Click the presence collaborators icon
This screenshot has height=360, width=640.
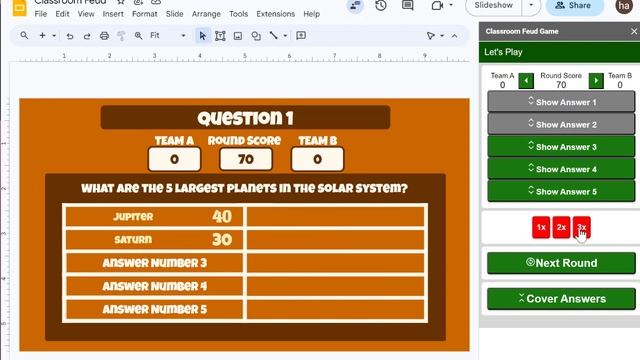pos(355,6)
